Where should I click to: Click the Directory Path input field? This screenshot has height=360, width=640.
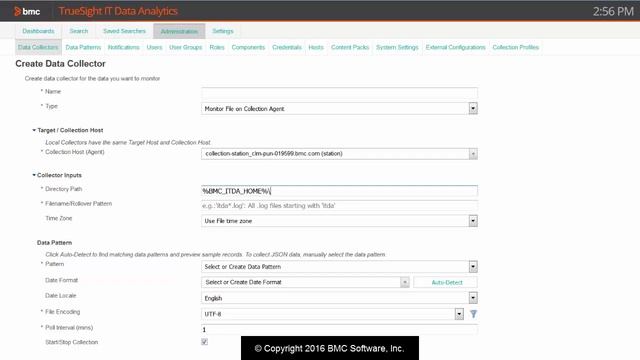339,191
